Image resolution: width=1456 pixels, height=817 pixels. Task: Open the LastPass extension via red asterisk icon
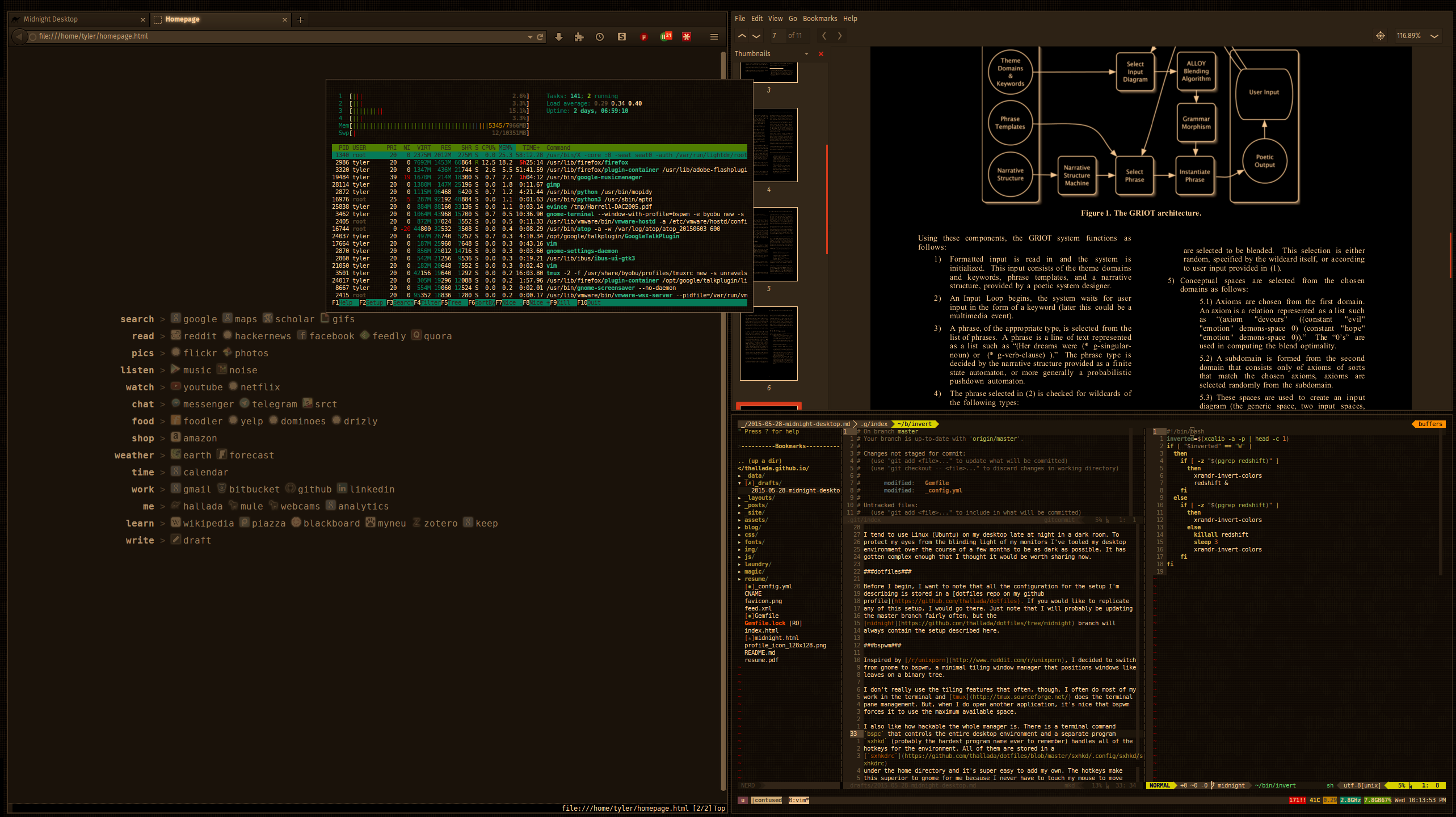pyautogui.click(x=687, y=36)
